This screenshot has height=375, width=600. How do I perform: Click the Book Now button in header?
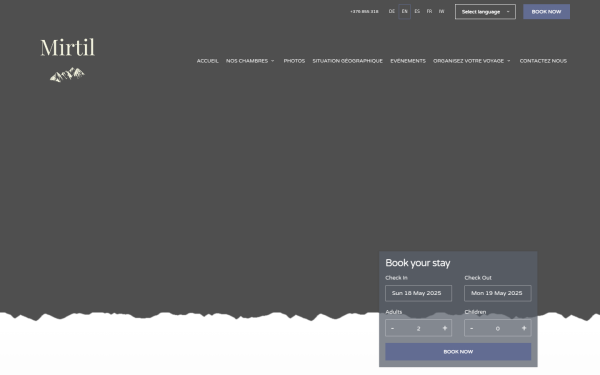click(x=546, y=12)
